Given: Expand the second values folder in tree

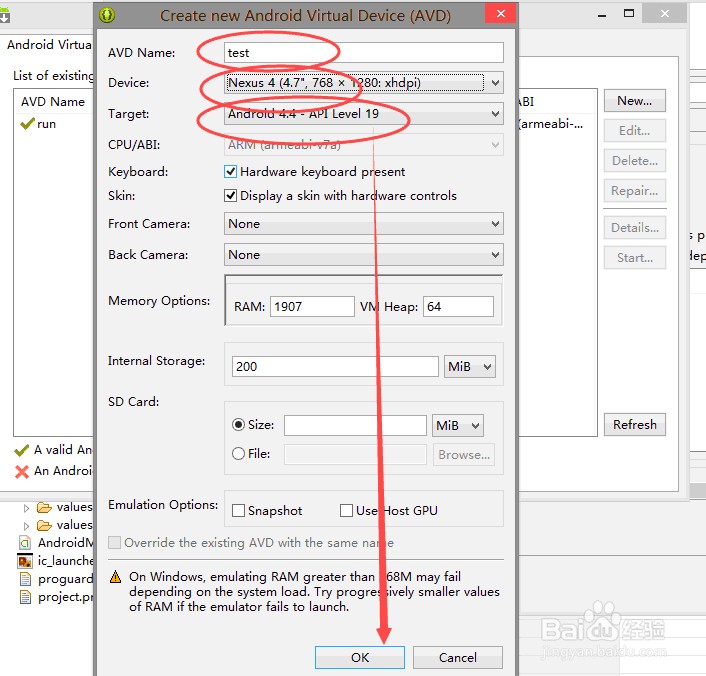Looking at the screenshot, I should pos(26,526).
